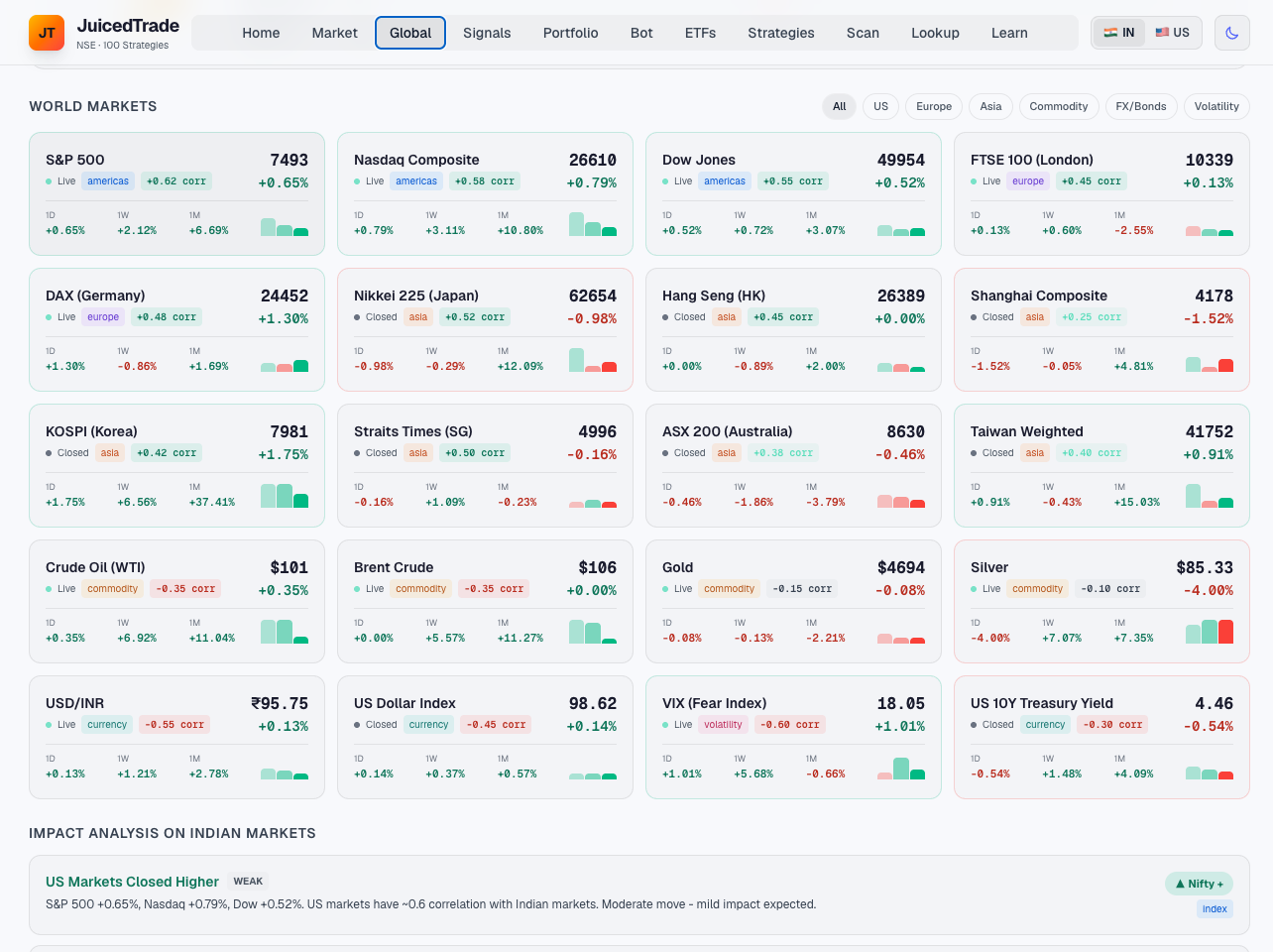Screen dimensions: 1273x952
Task: Open the Lookup tab
Action: [x=935, y=33]
